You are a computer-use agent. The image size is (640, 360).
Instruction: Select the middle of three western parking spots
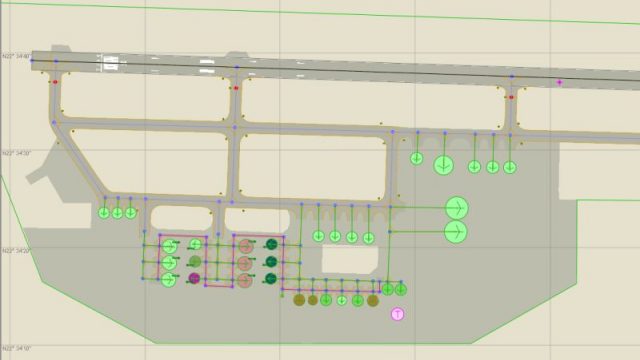coord(117,213)
